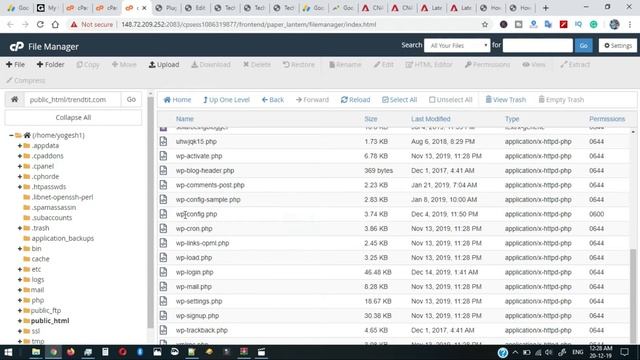Click the cPanel logo in File Manager header
The height and width of the screenshot is (360, 640).
click(17, 47)
